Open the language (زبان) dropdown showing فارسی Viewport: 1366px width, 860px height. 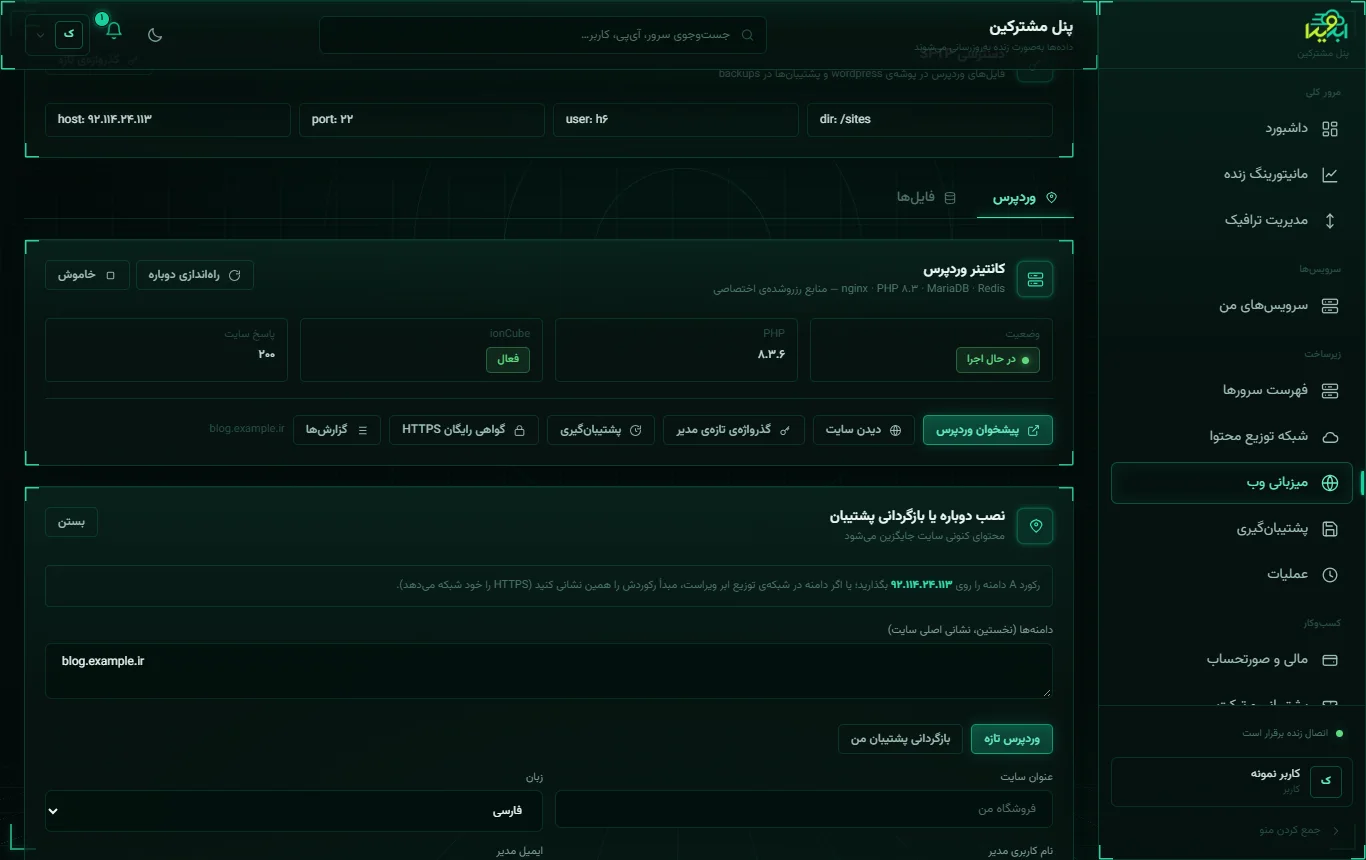[294, 810]
